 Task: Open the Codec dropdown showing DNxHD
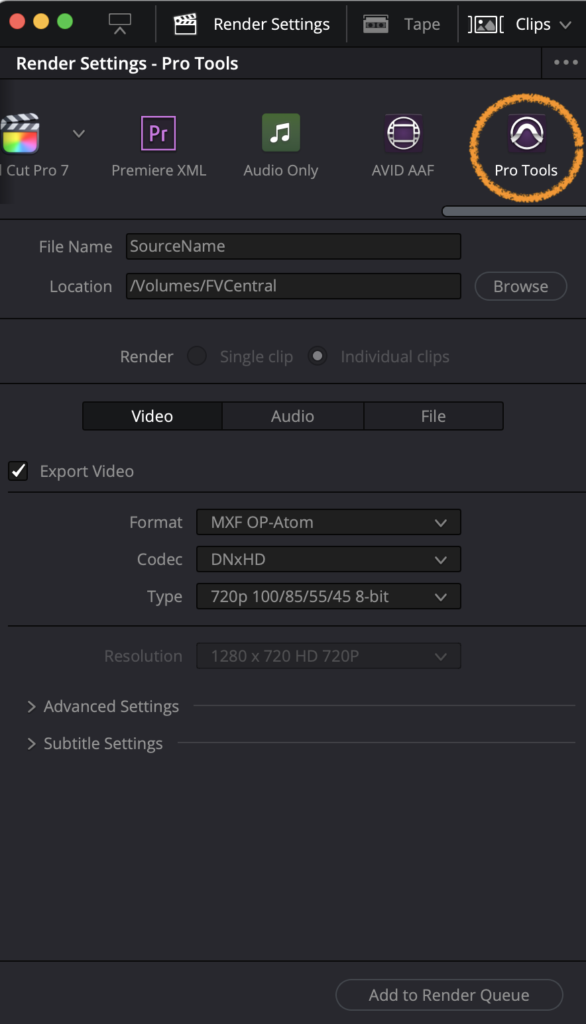click(329, 560)
